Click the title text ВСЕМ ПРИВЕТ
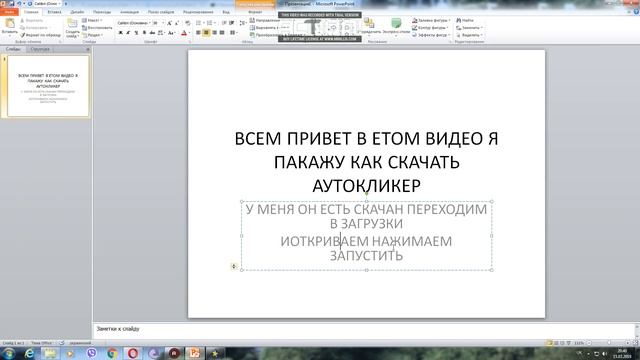Screen dimensions: 640x360 294,139
